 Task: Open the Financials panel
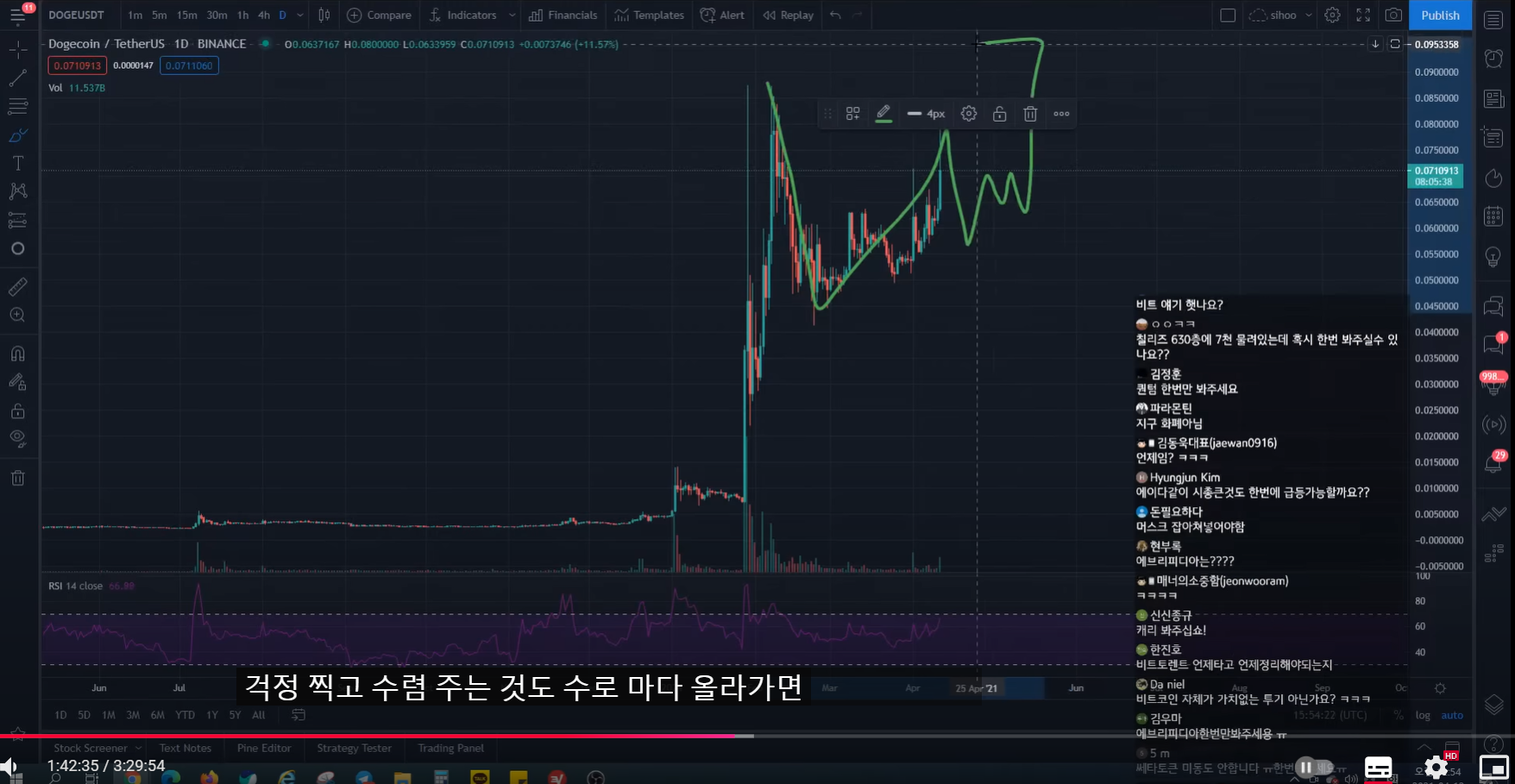(563, 15)
